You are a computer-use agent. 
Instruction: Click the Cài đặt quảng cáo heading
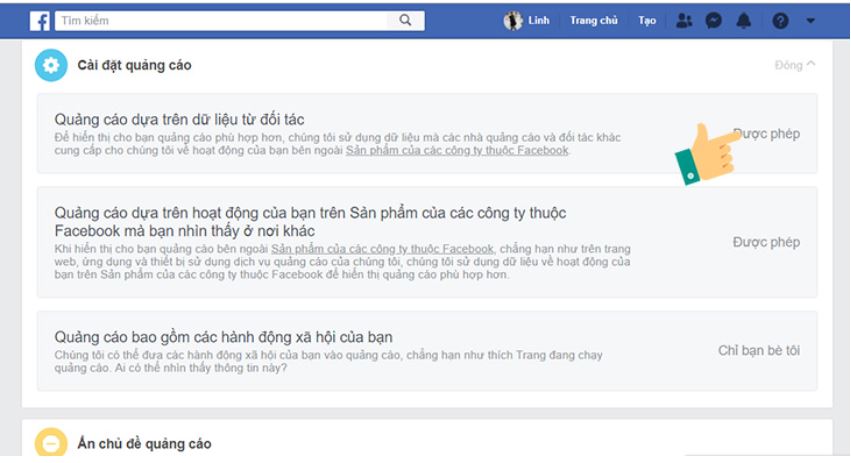tap(134, 65)
